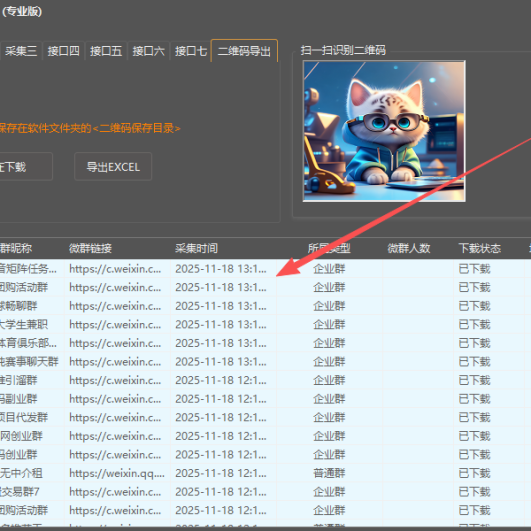Click the 导出EXCEL button
This screenshot has width=531, height=531.
pos(113,167)
